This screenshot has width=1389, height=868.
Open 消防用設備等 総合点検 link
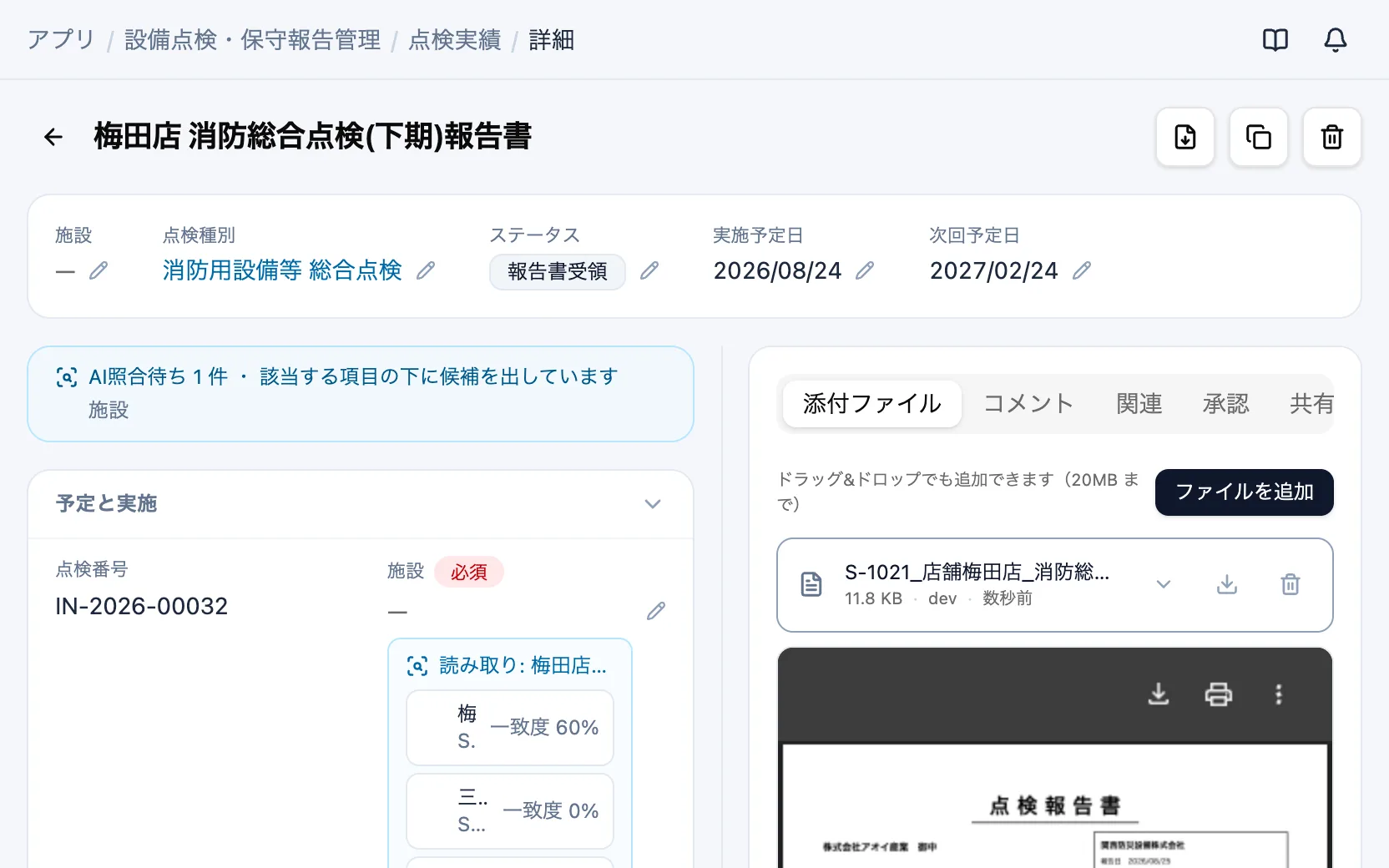click(282, 270)
